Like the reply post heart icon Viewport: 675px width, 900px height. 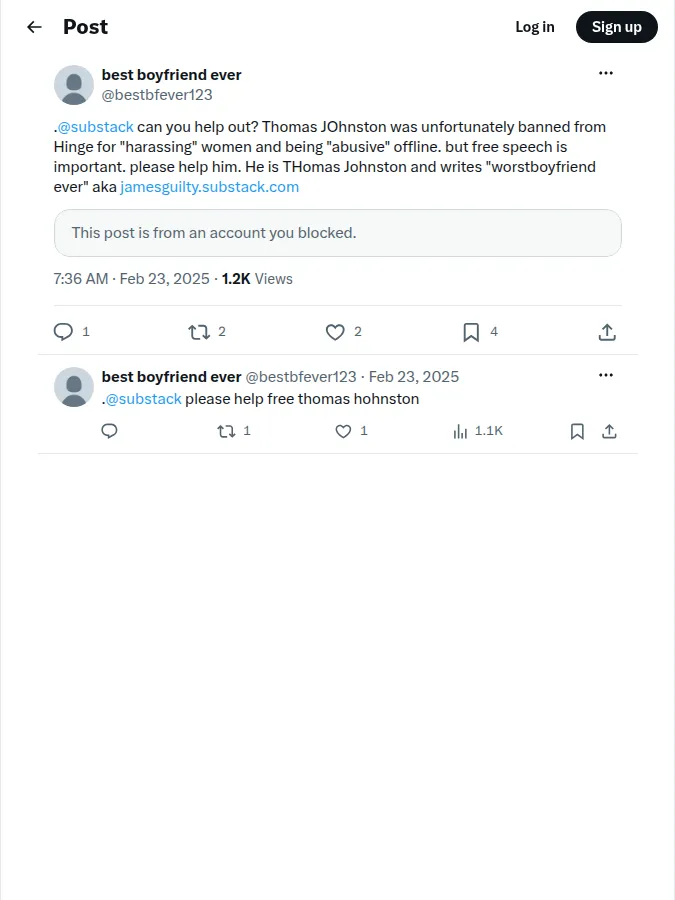pyautogui.click(x=343, y=431)
